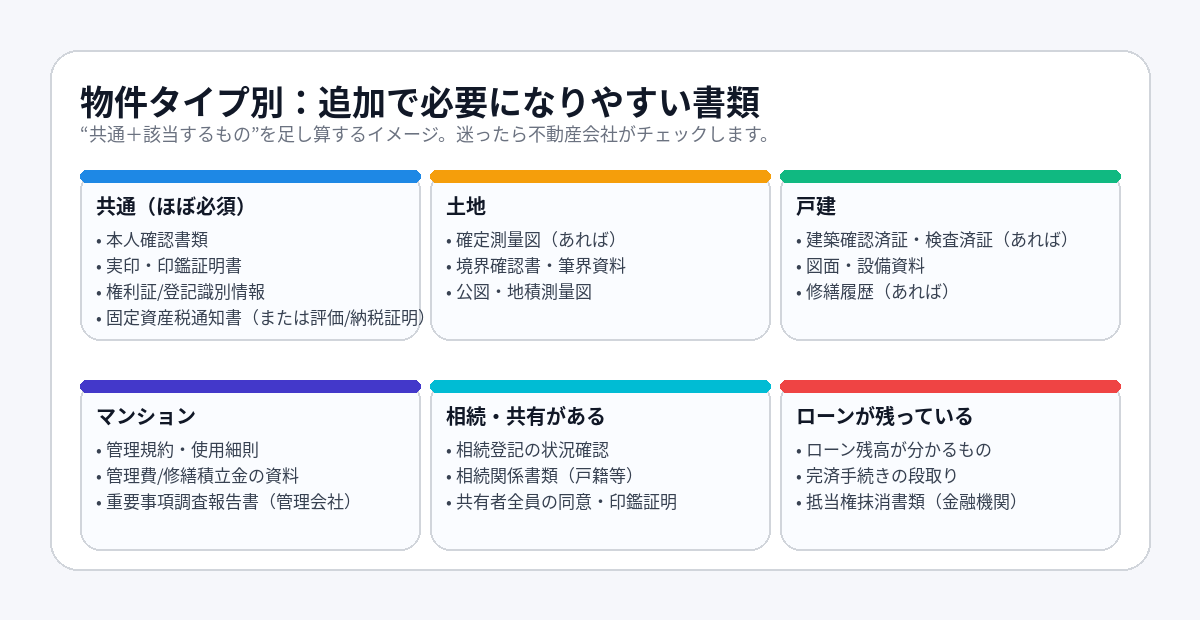
Task: Click the orange bar above 土地 card
Action: [600, 176]
